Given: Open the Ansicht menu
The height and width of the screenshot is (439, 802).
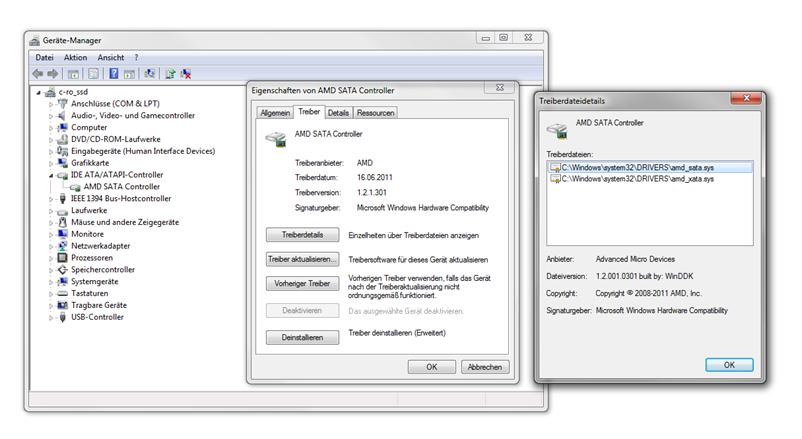Looking at the screenshot, I should [110, 58].
